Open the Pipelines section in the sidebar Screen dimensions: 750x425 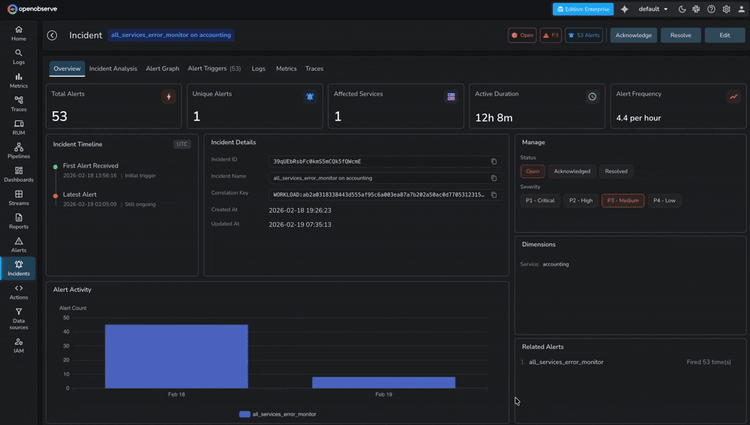(18, 151)
